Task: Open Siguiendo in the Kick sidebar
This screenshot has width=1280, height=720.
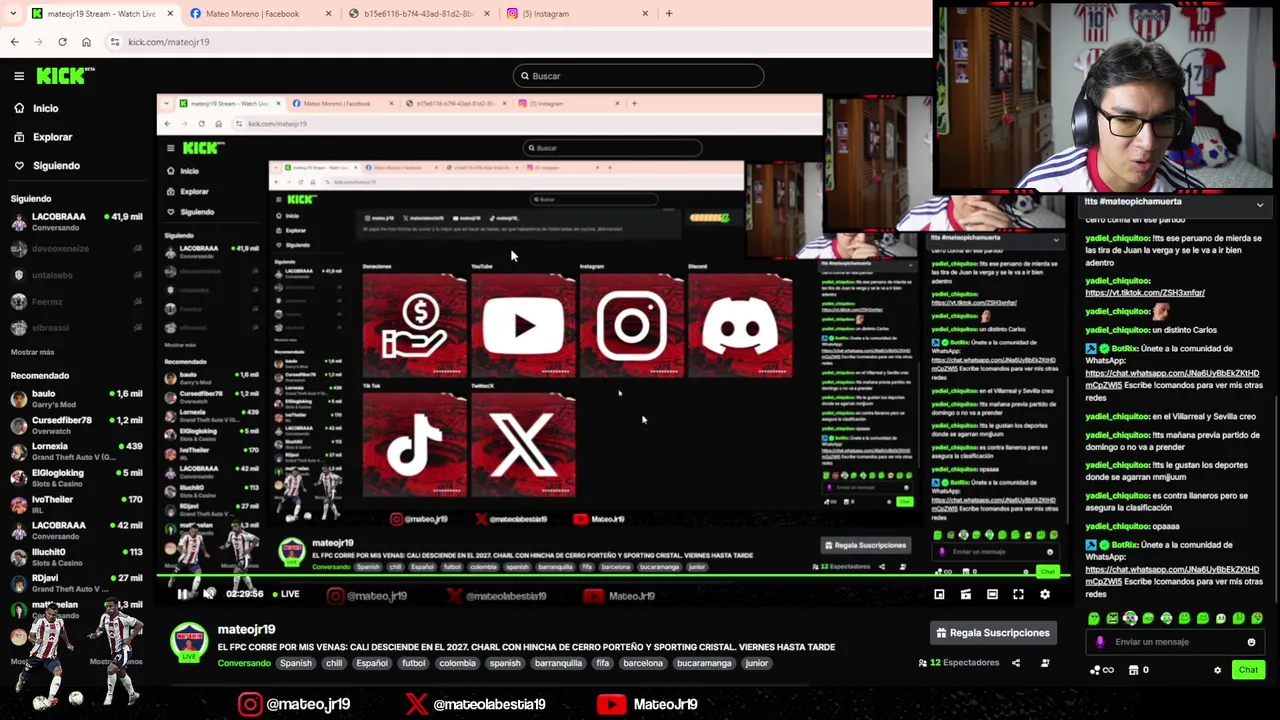Action: coord(46,166)
